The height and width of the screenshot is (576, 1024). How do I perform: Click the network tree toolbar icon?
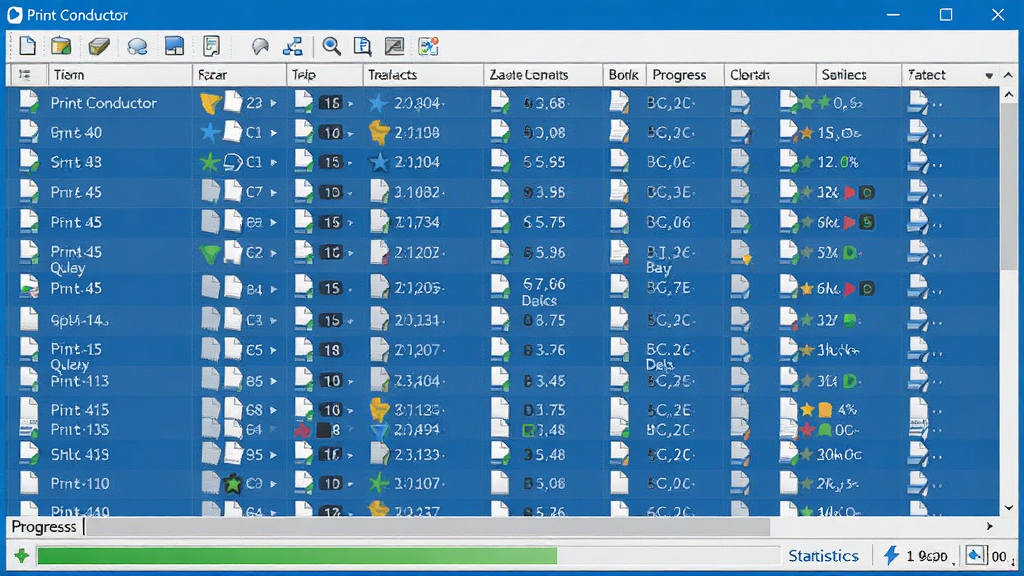(x=293, y=46)
